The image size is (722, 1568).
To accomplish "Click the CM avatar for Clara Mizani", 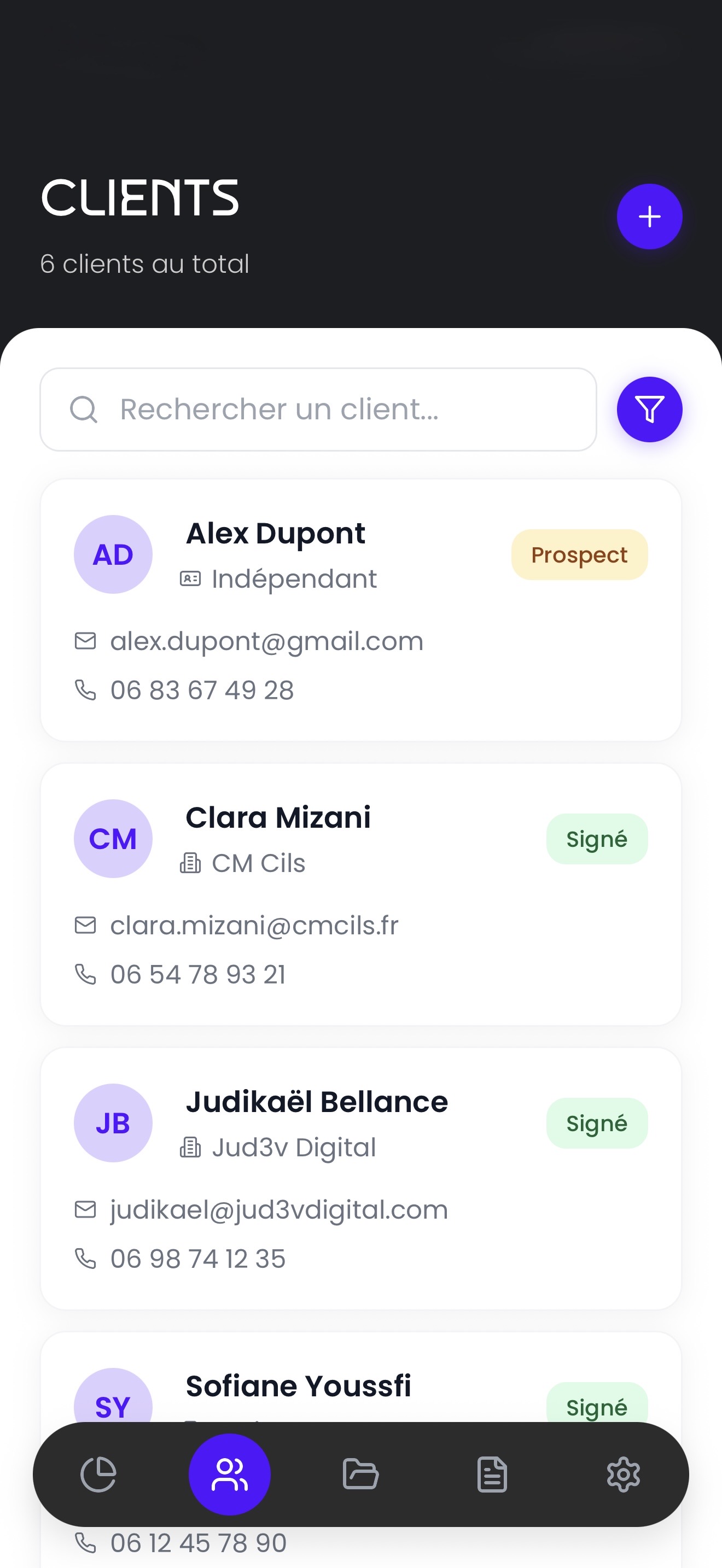I will click(113, 839).
